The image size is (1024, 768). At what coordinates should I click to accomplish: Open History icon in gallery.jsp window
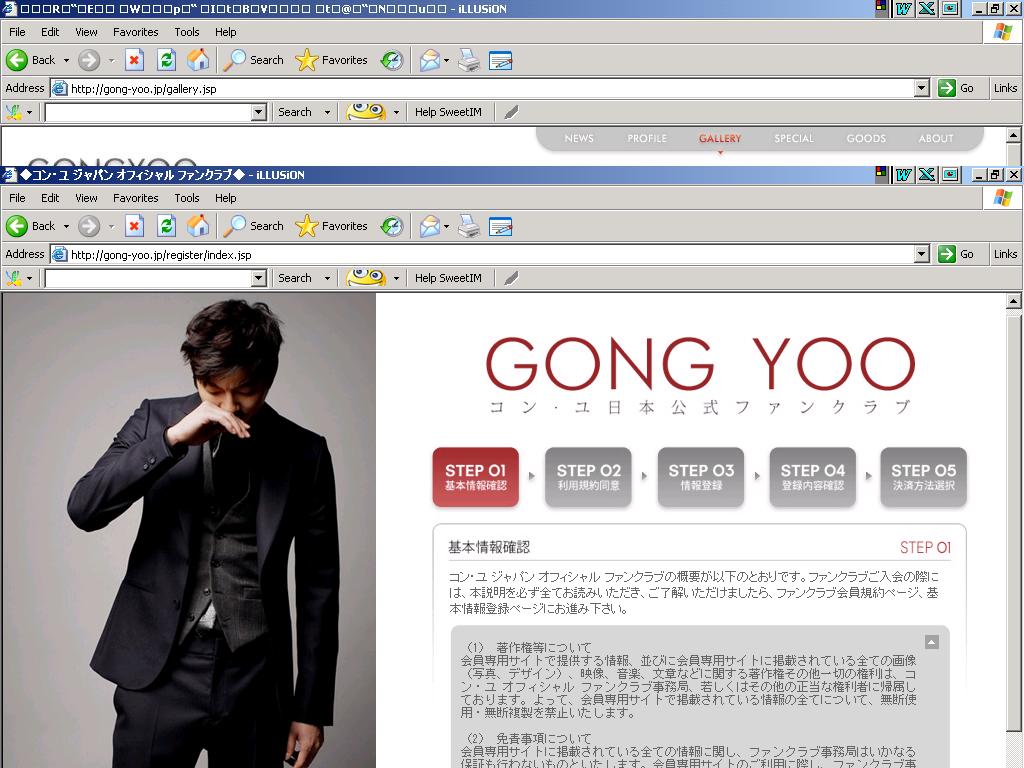[392, 60]
